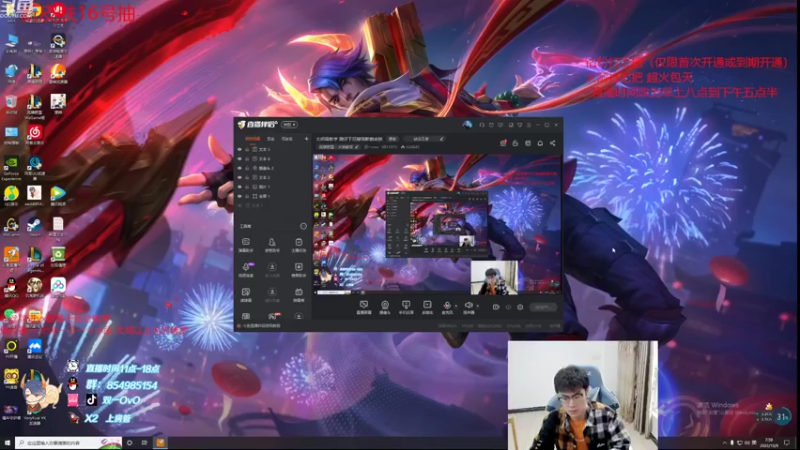Add a new scene with plus button
Viewport: 800px width, 450px height.
[x=306, y=139]
